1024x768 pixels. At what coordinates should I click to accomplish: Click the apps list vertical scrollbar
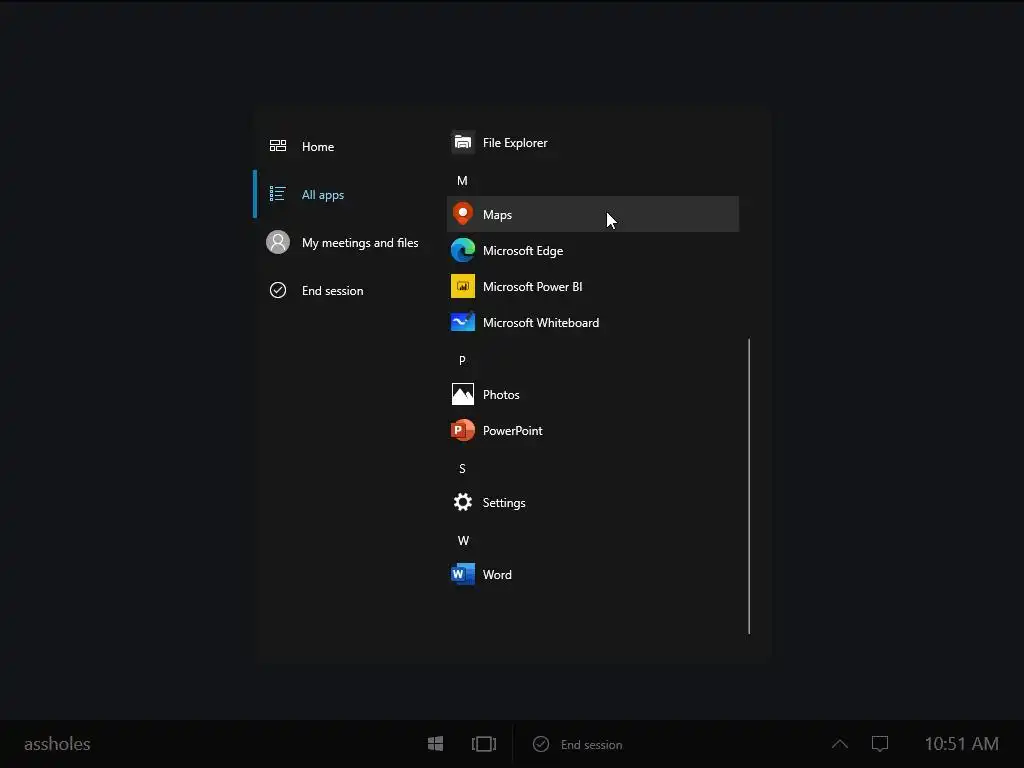(x=749, y=486)
